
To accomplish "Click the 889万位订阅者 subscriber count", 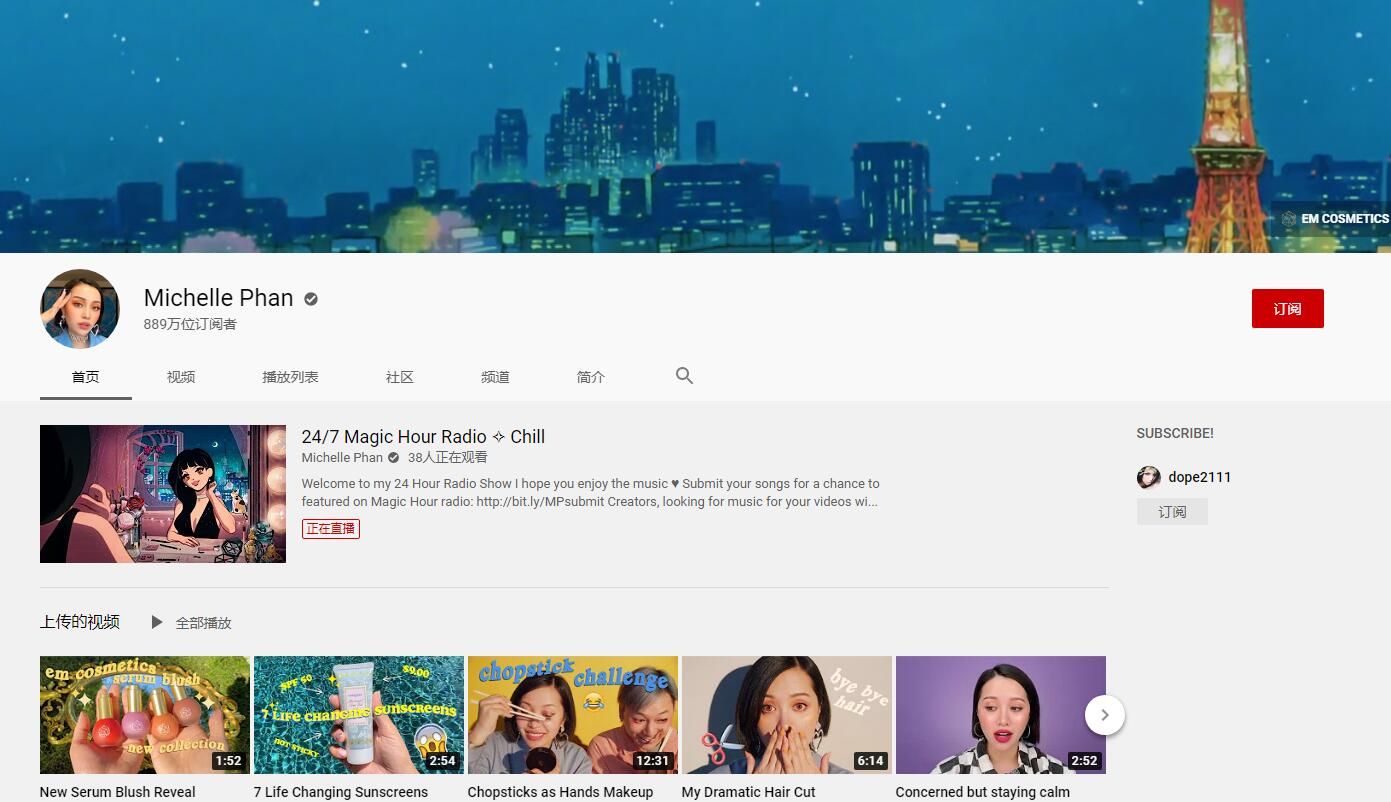I will 190,324.
